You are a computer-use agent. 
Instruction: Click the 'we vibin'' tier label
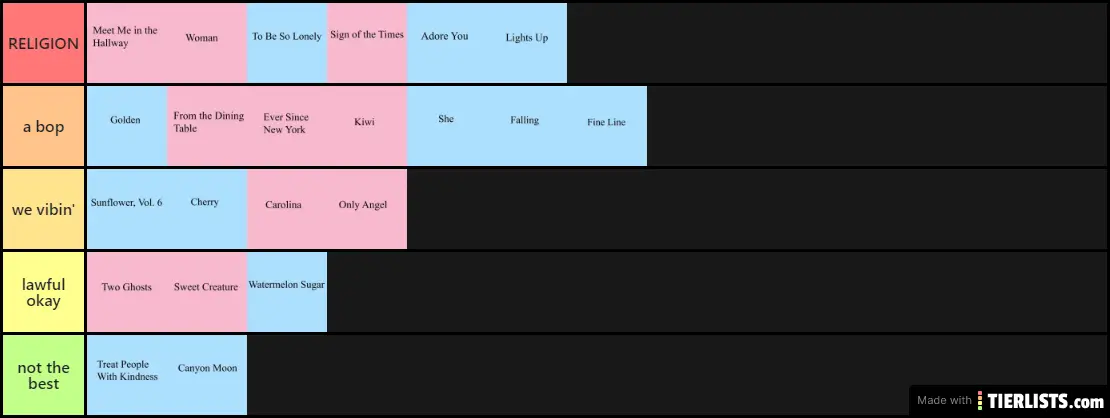(x=43, y=209)
